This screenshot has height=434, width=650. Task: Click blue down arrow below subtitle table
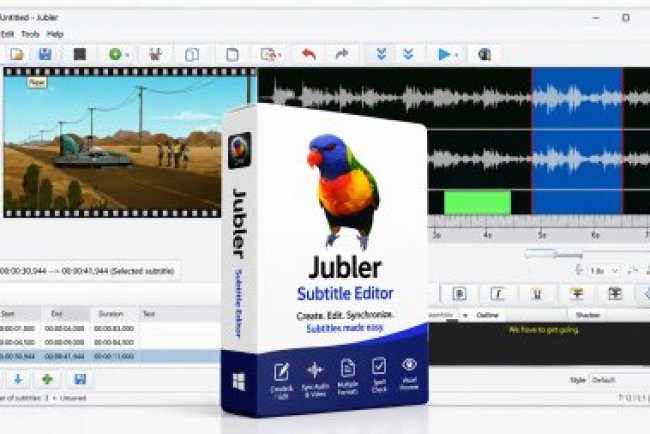click(18, 379)
